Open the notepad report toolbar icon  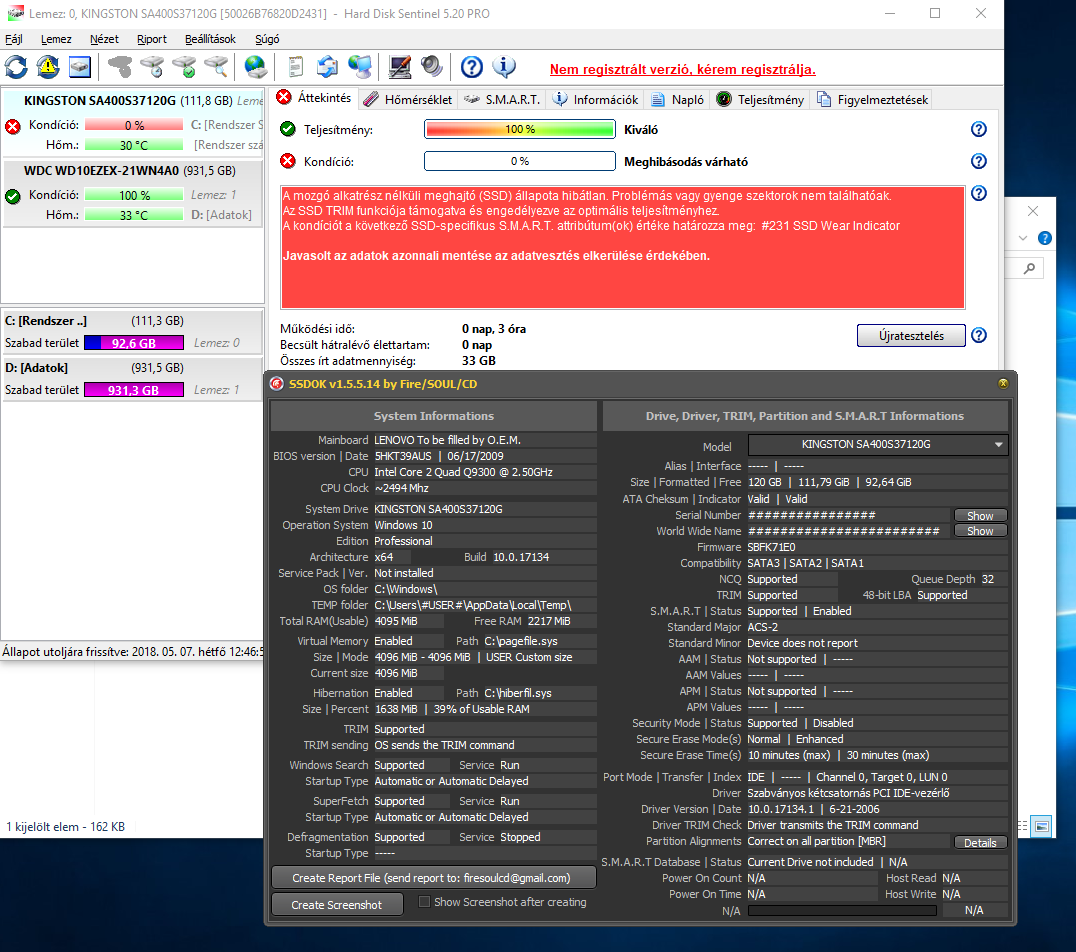click(x=295, y=67)
